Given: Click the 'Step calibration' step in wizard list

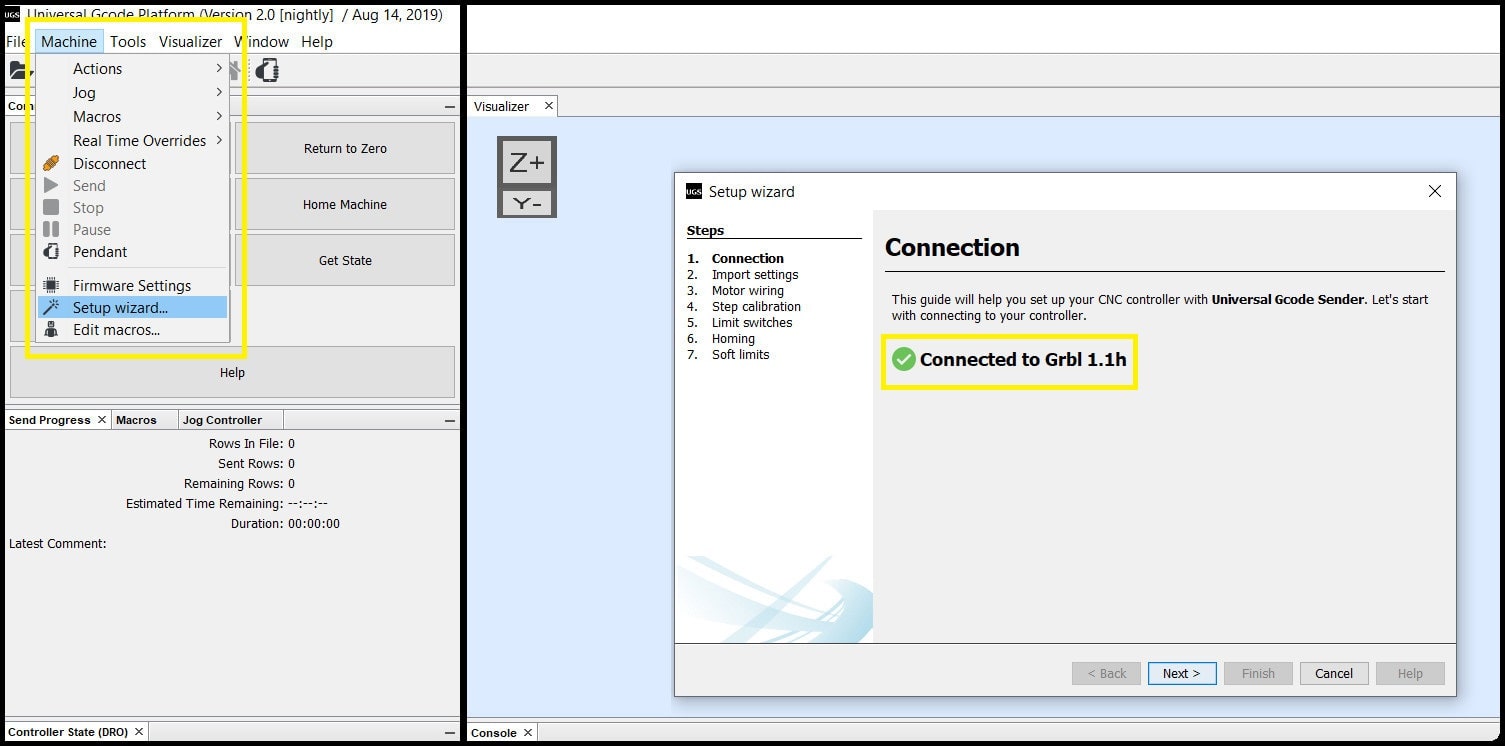Looking at the screenshot, I should pyautogui.click(x=756, y=307).
